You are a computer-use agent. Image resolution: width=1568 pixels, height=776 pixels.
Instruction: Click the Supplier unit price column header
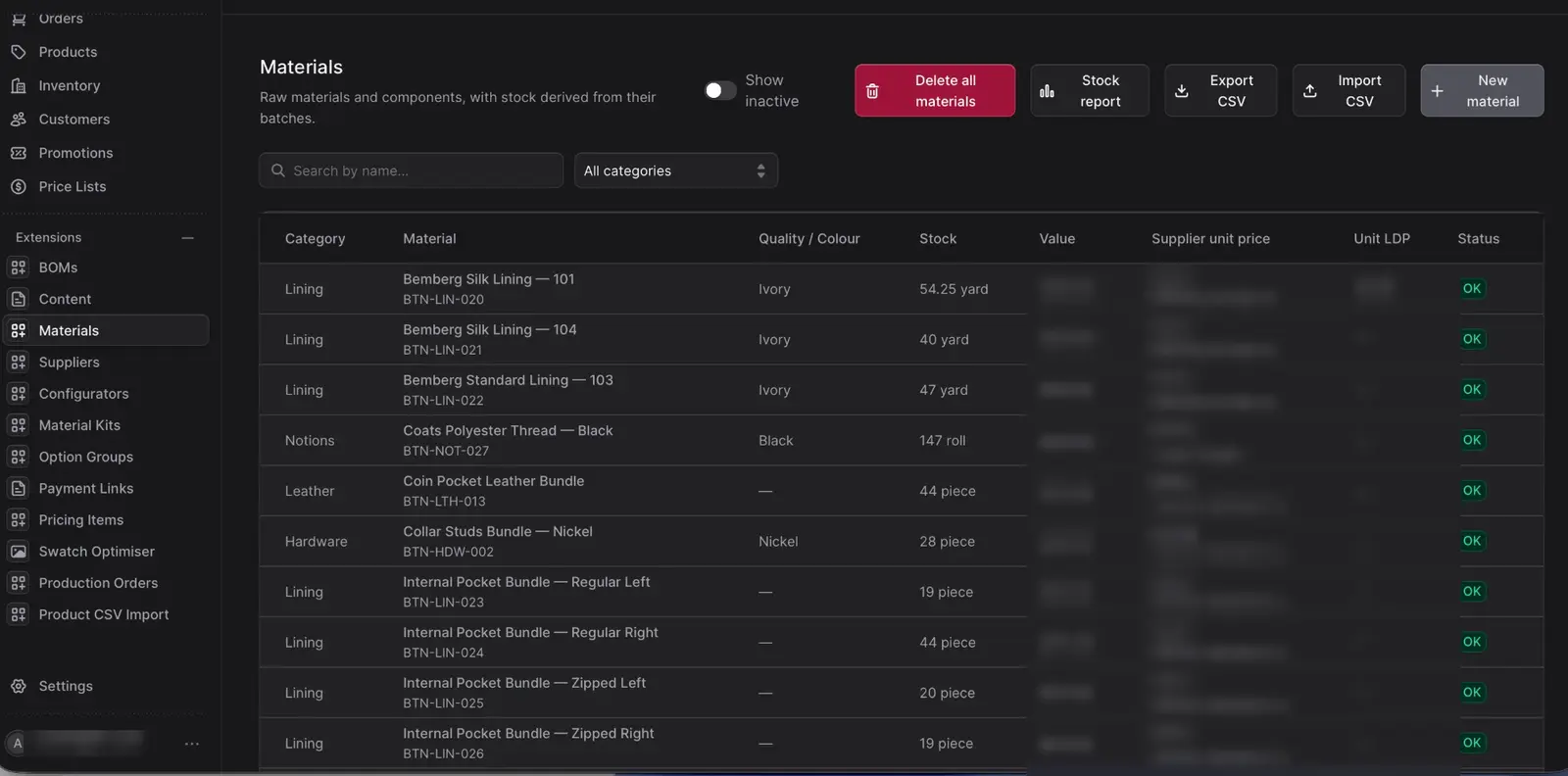click(1210, 239)
